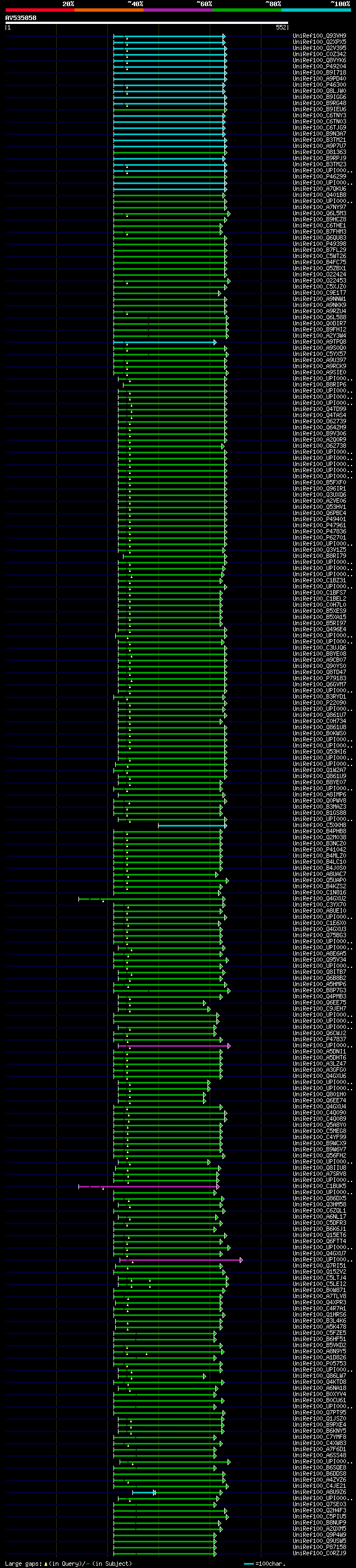Click UniRef100_C3YX70 label
Screen dimensions: 356x1568
pyautogui.click(x=319, y=904)
